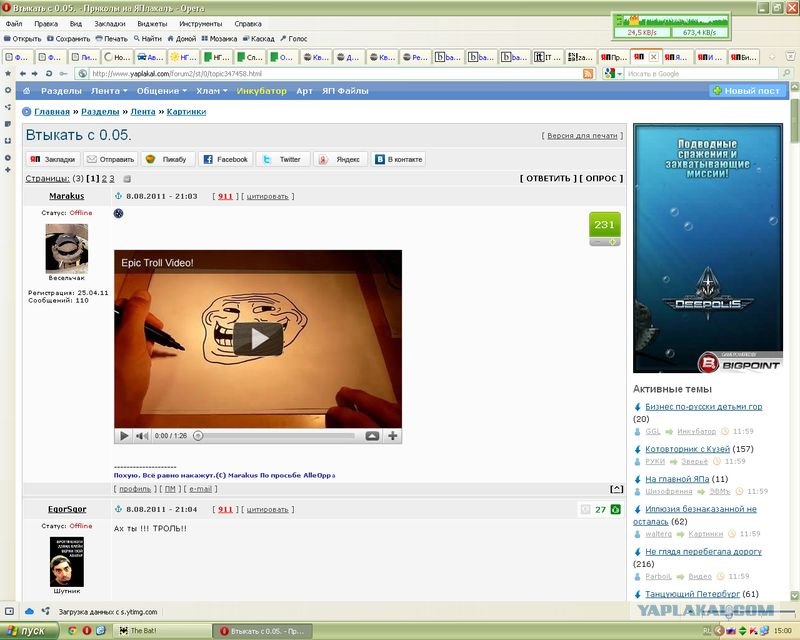
Task: Go to page 2 of the topic
Action: 104,179
